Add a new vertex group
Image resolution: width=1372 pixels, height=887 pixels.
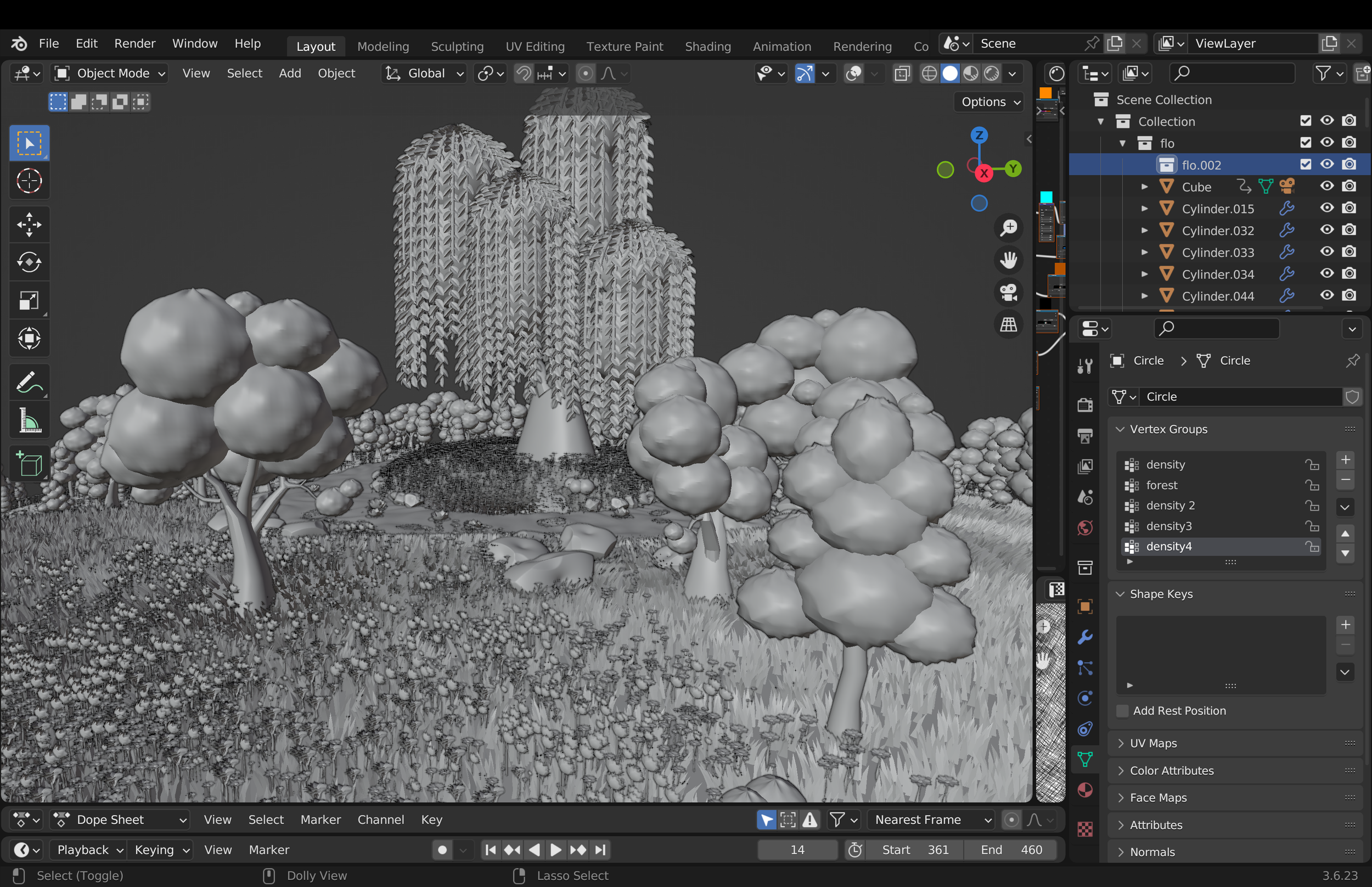[x=1345, y=459]
